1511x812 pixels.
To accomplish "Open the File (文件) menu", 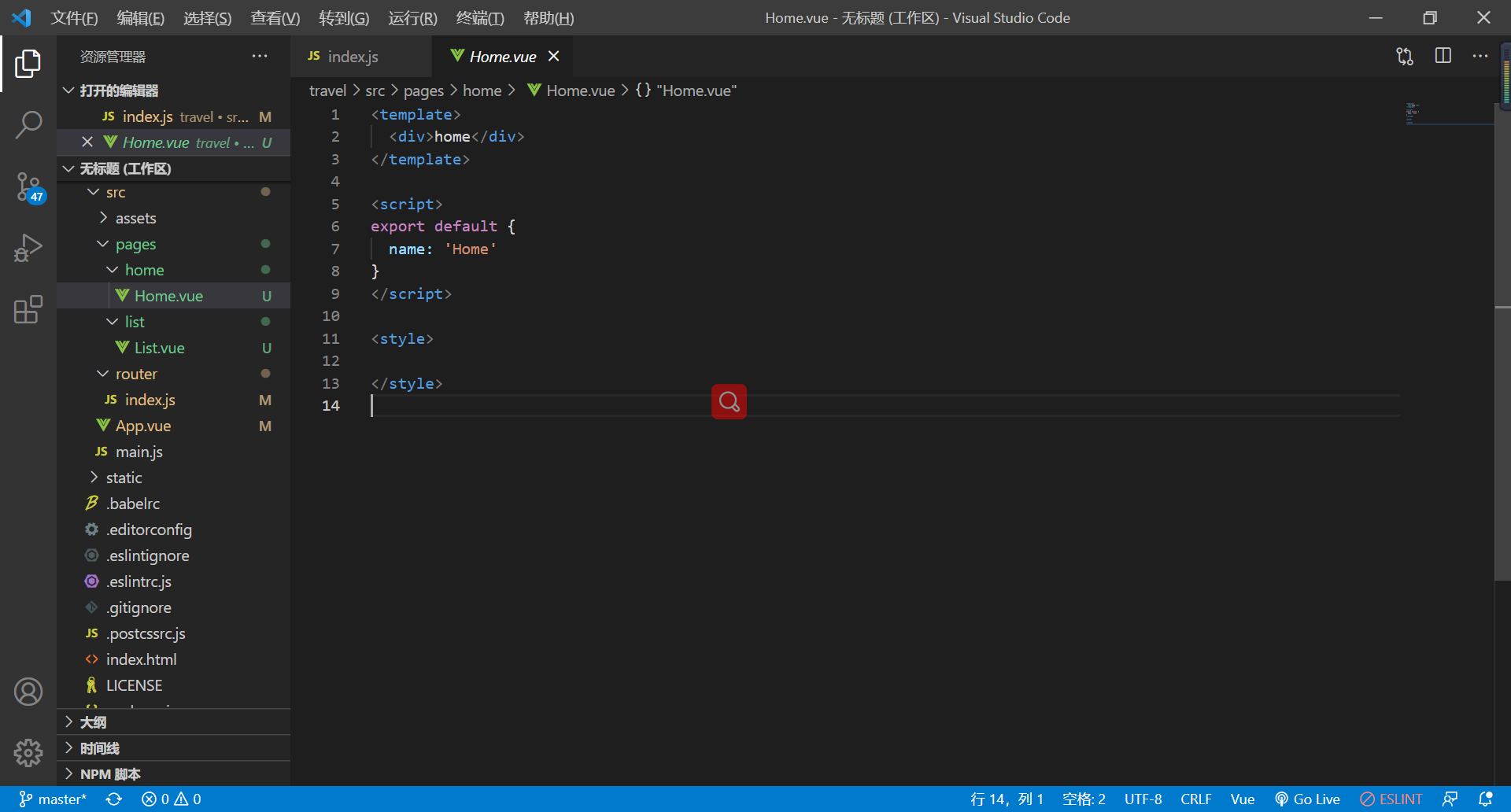I will point(74,17).
